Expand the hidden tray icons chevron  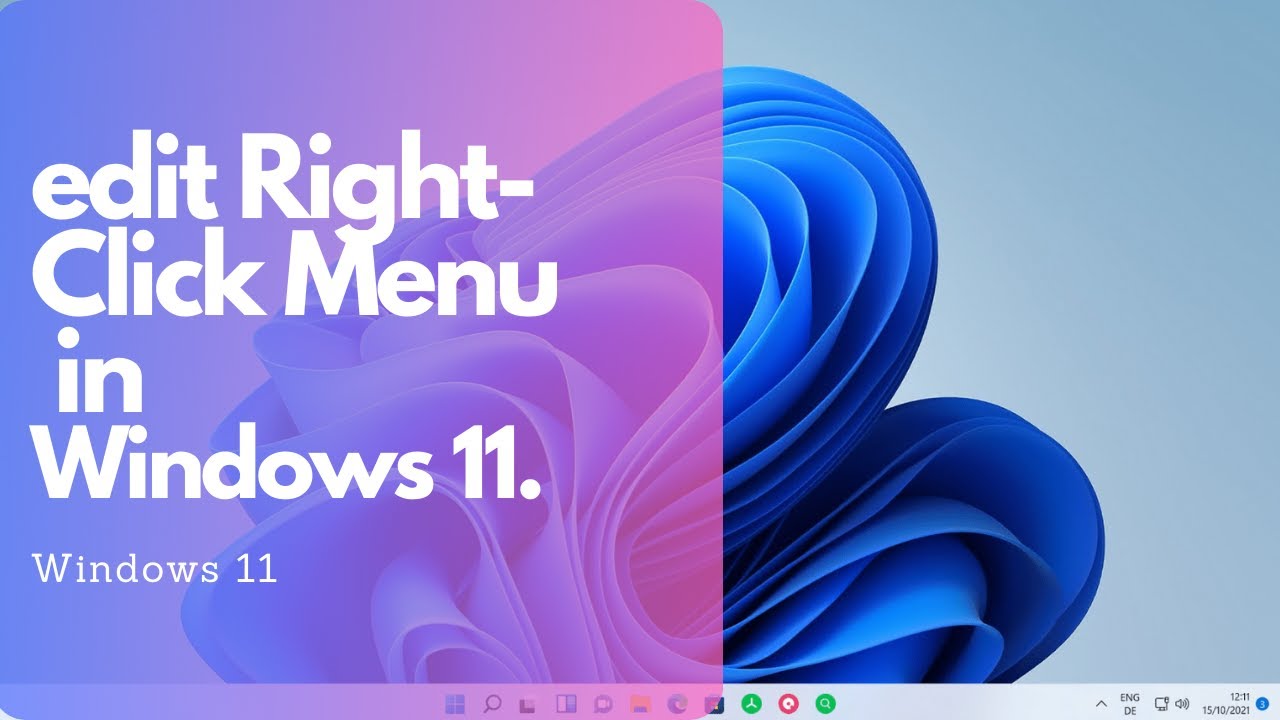[x=1102, y=704]
